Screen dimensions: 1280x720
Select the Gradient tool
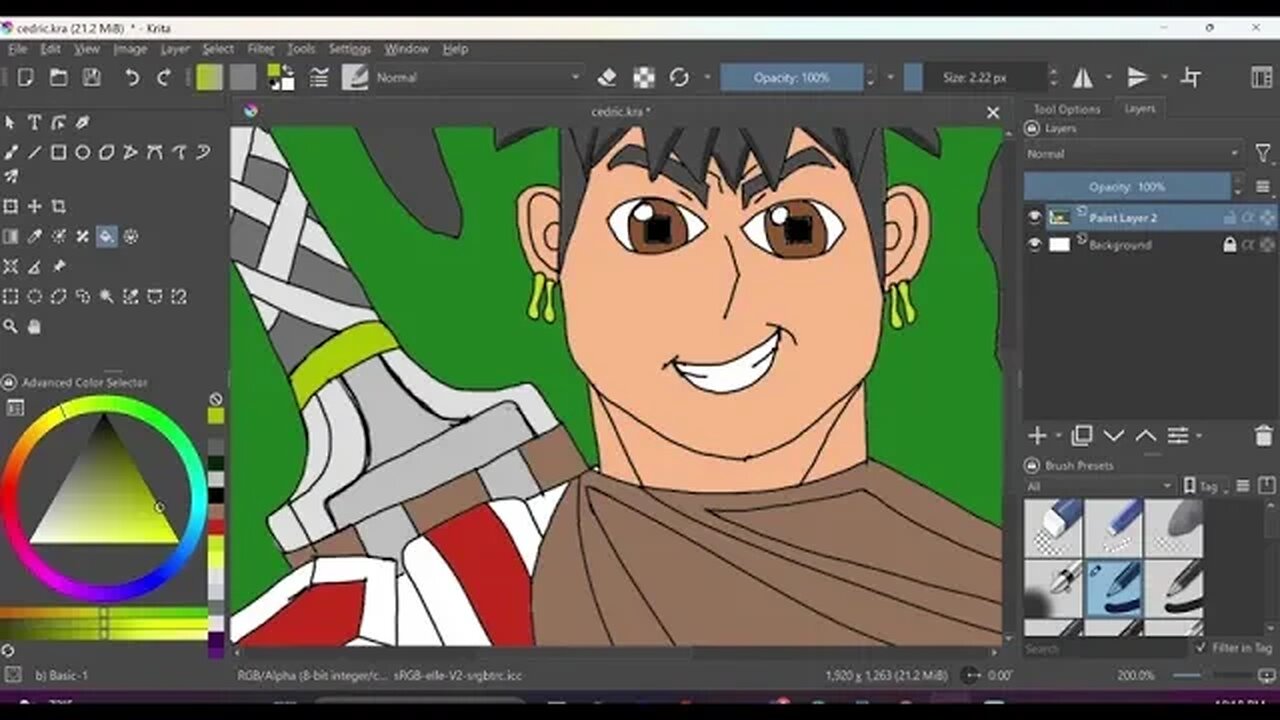point(10,236)
